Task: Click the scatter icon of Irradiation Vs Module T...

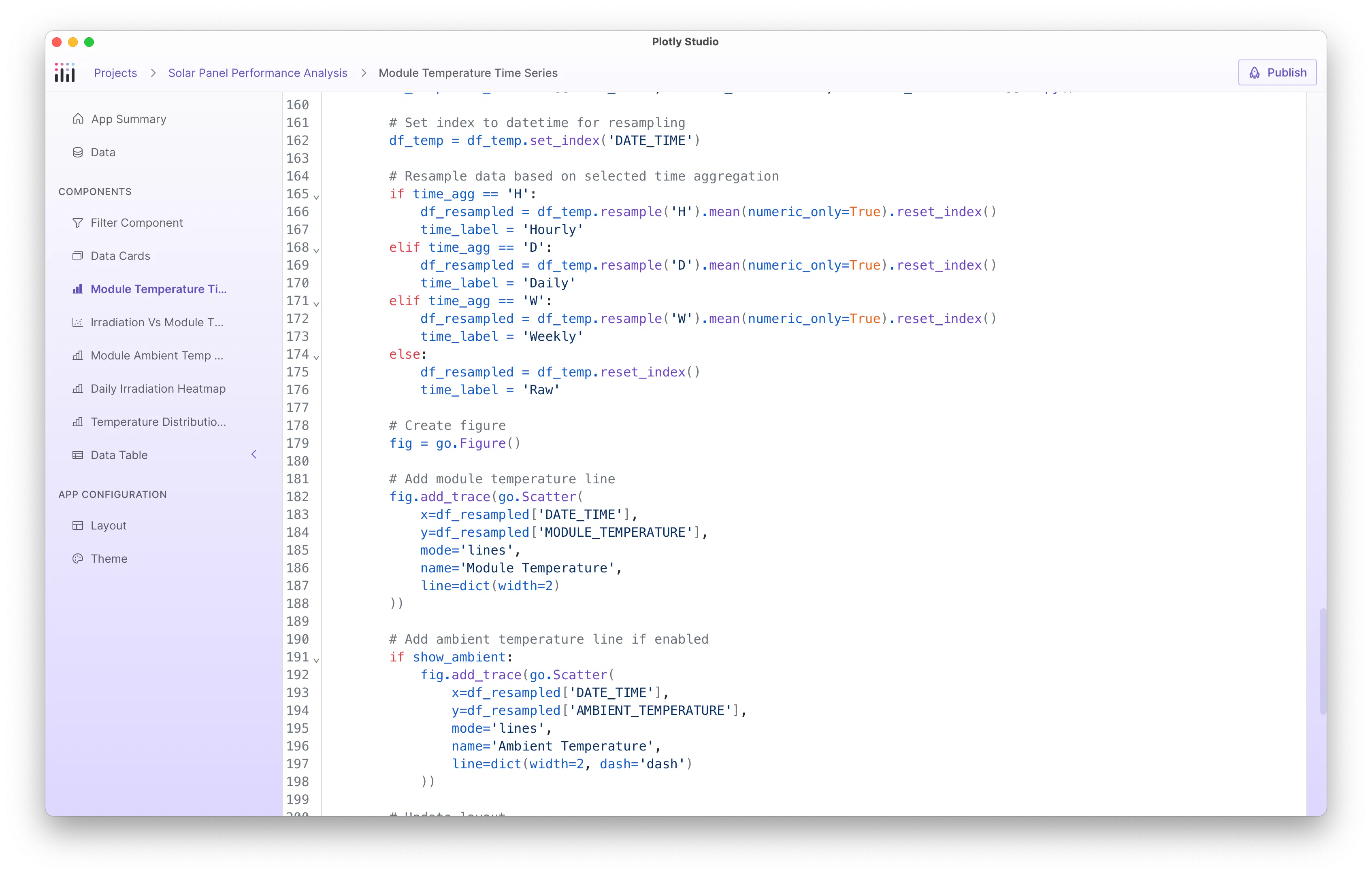Action: click(x=77, y=322)
